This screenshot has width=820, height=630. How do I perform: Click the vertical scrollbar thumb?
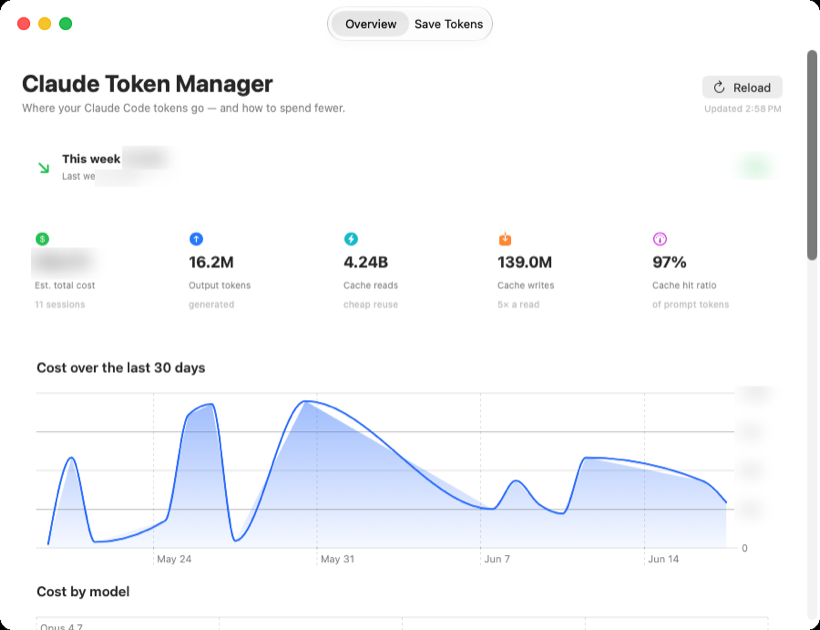click(812, 155)
